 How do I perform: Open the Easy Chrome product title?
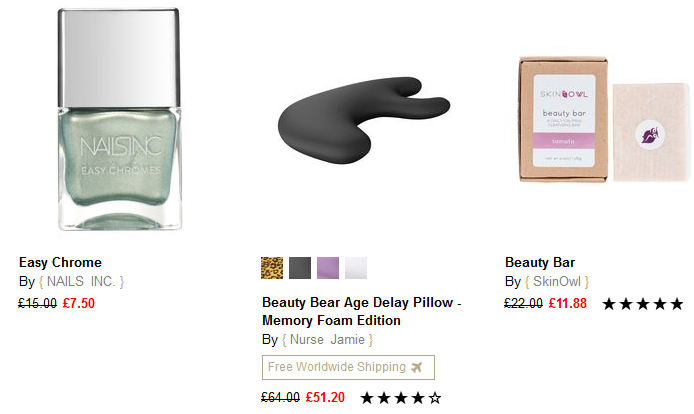coord(60,263)
